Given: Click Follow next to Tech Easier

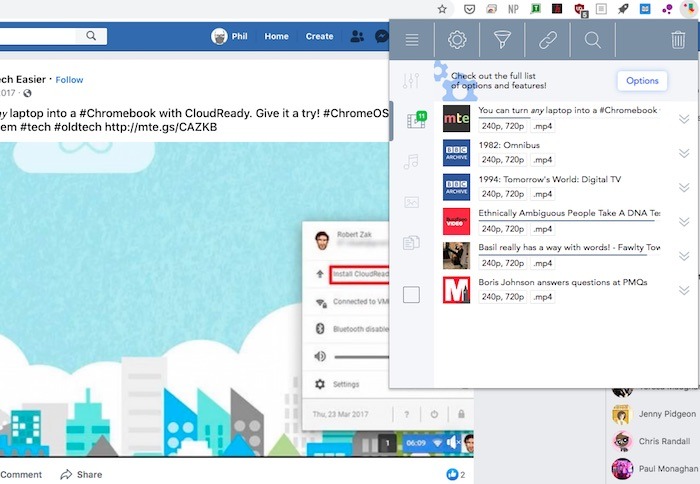Looking at the screenshot, I should point(69,80).
